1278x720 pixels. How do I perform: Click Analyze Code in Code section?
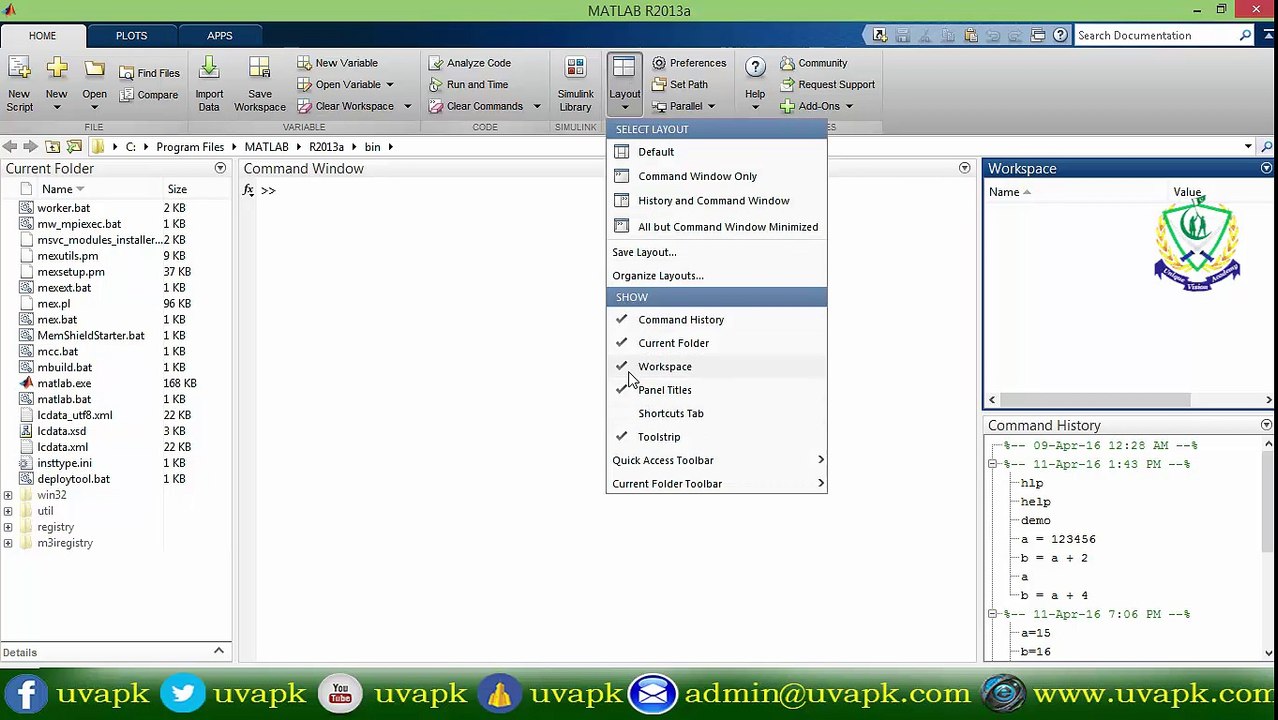pos(470,63)
